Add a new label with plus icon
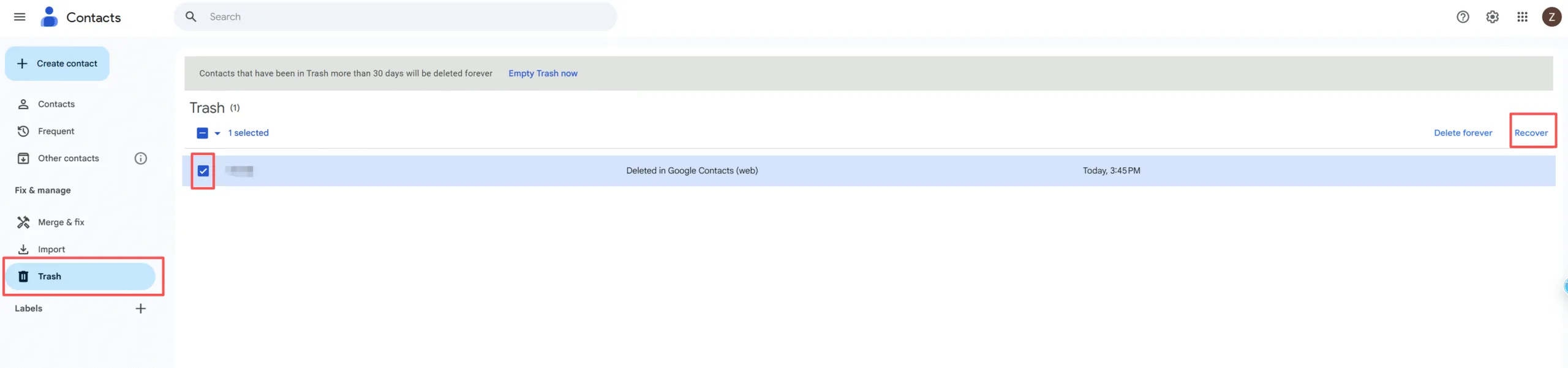Image resolution: width=1568 pixels, height=368 pixels. (x=141, y=309)
